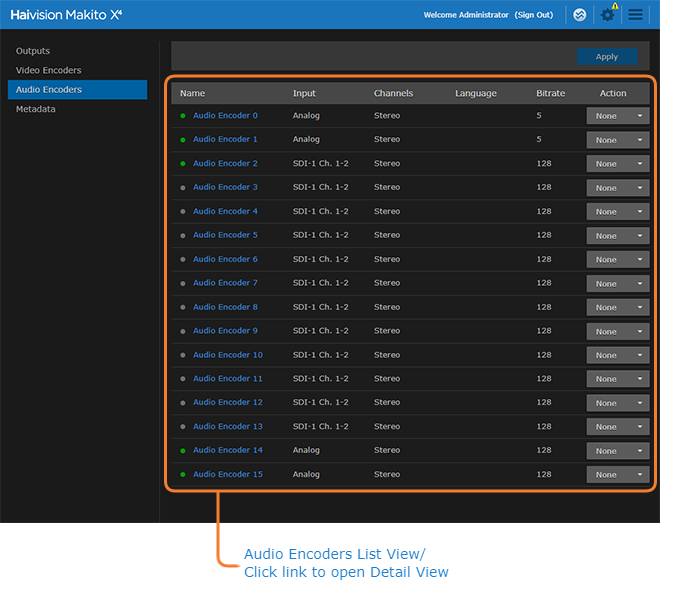
Task: Open the streaming status icon in header
Action: pos(578,15)
